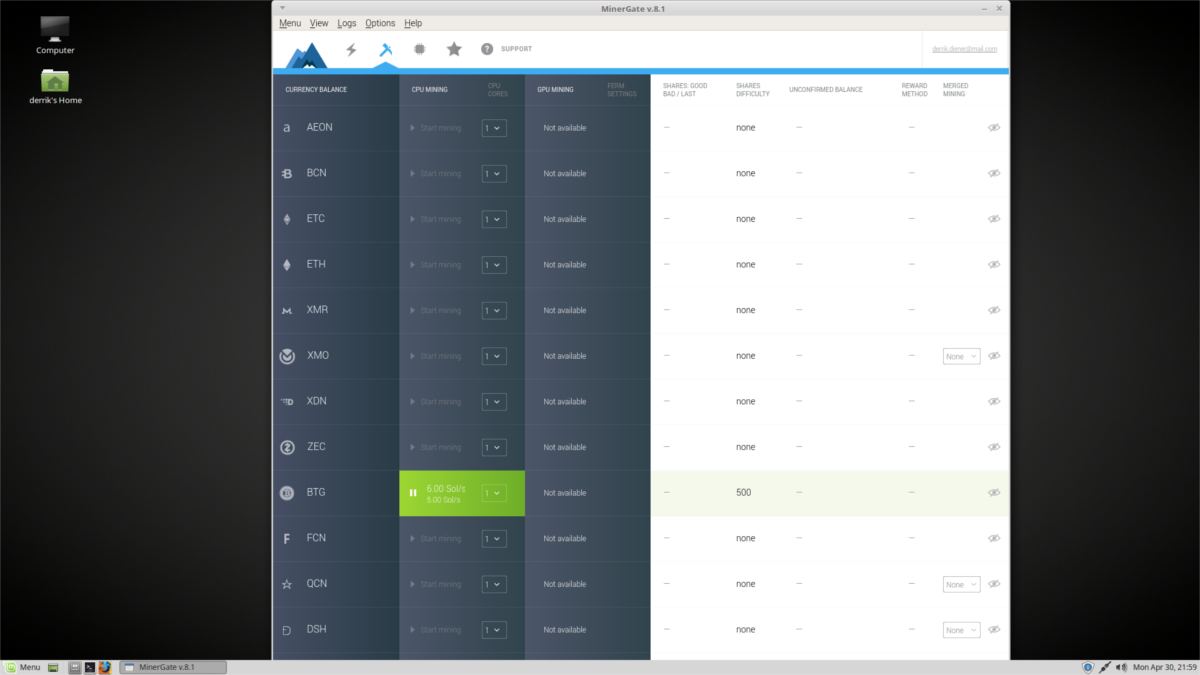Screen dimensions: 1200x675
Task: Launch Firefox from the panel
Action: point(104,667)
